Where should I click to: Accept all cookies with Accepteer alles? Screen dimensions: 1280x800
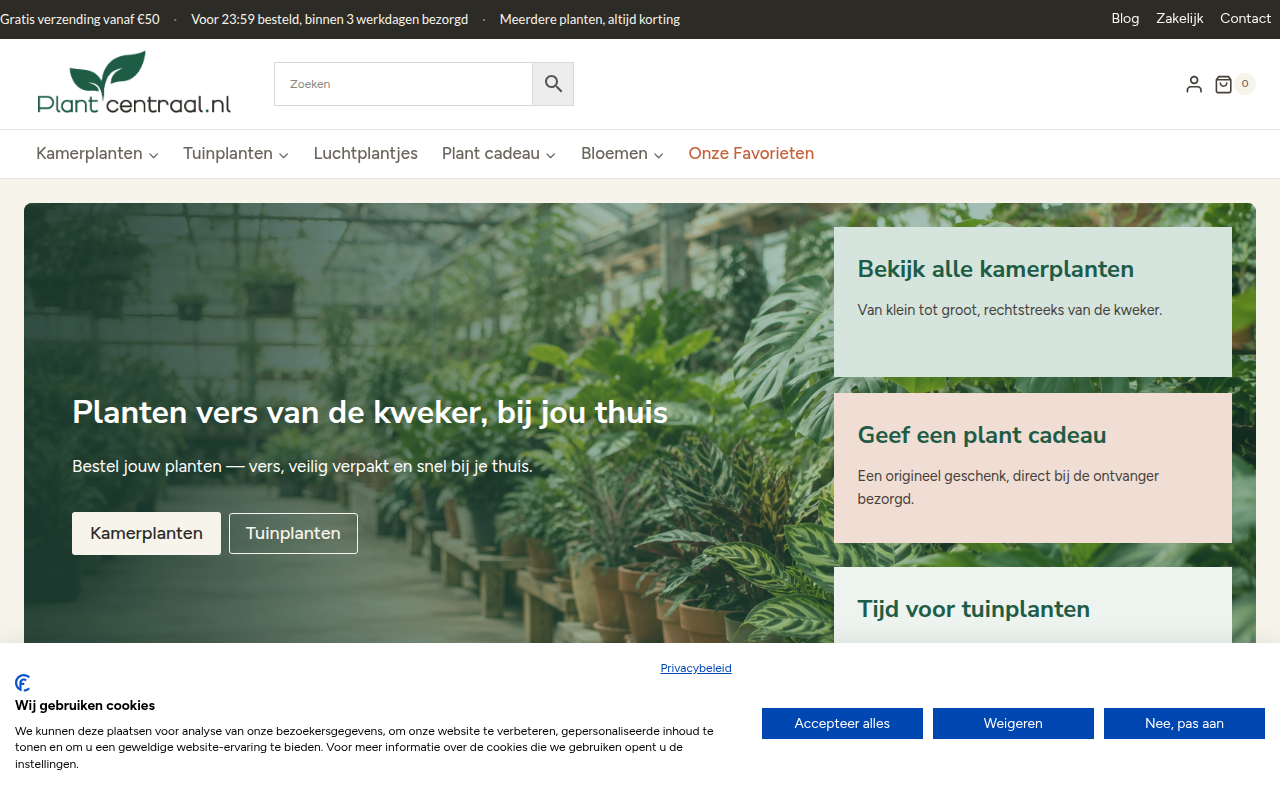tap(842, 723)
